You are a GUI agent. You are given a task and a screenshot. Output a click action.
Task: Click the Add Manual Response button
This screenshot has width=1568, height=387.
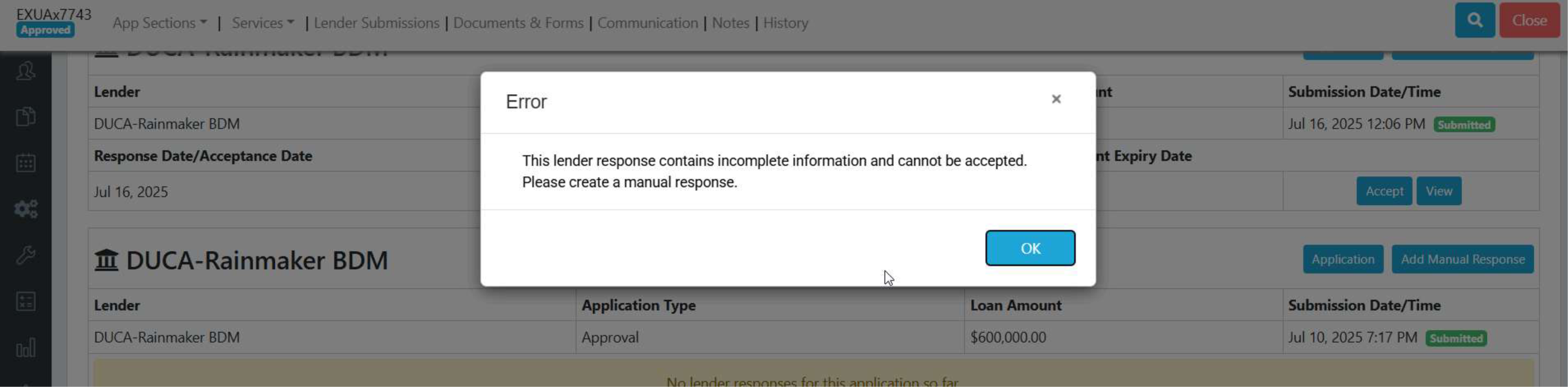pos(1463,259)
